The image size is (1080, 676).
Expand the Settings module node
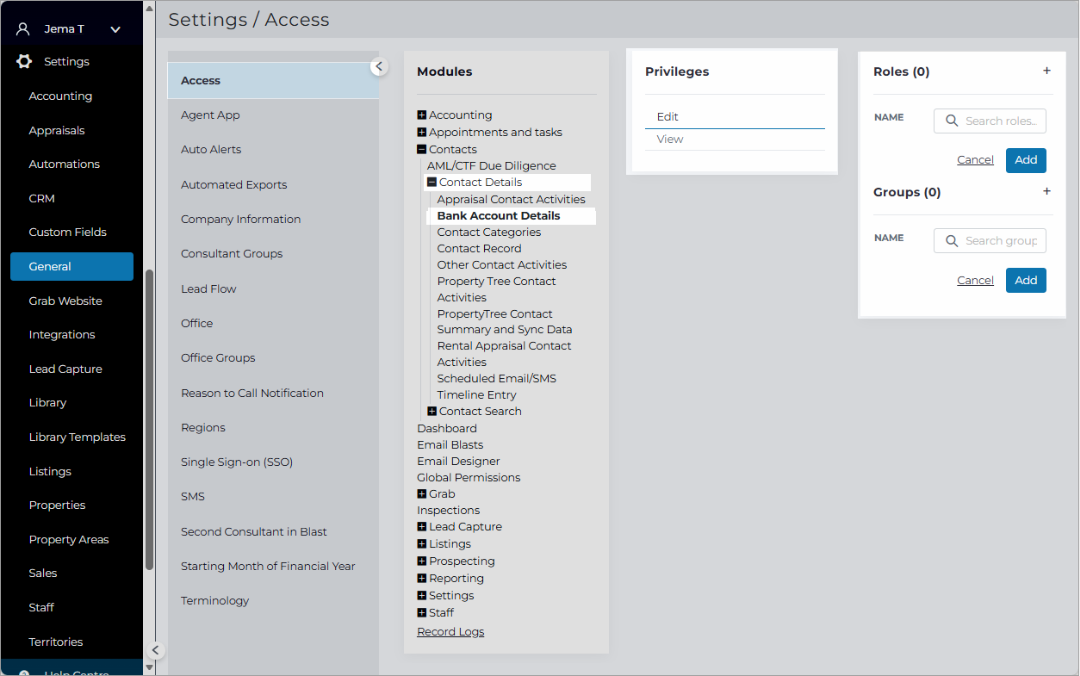pos(422,596)
